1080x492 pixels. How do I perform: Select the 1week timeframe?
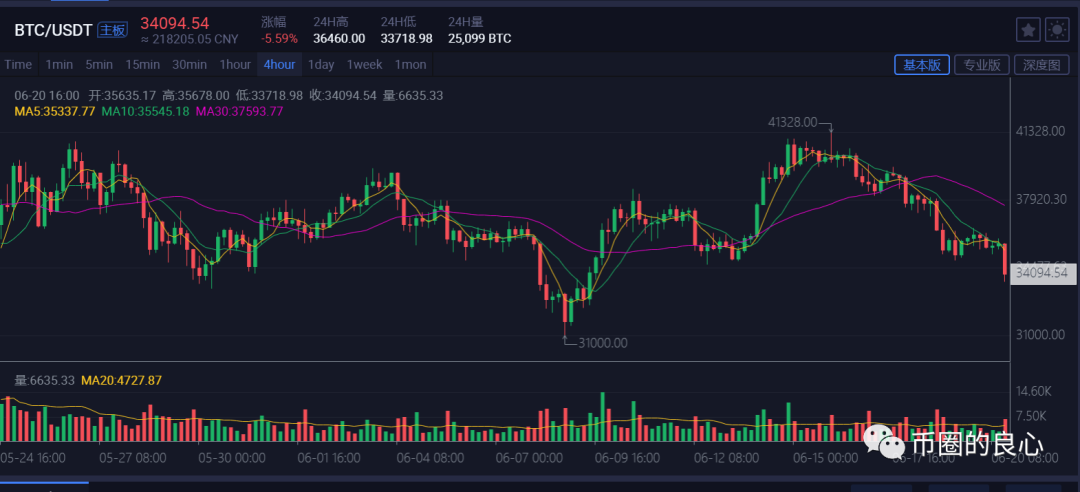[364, 65]
